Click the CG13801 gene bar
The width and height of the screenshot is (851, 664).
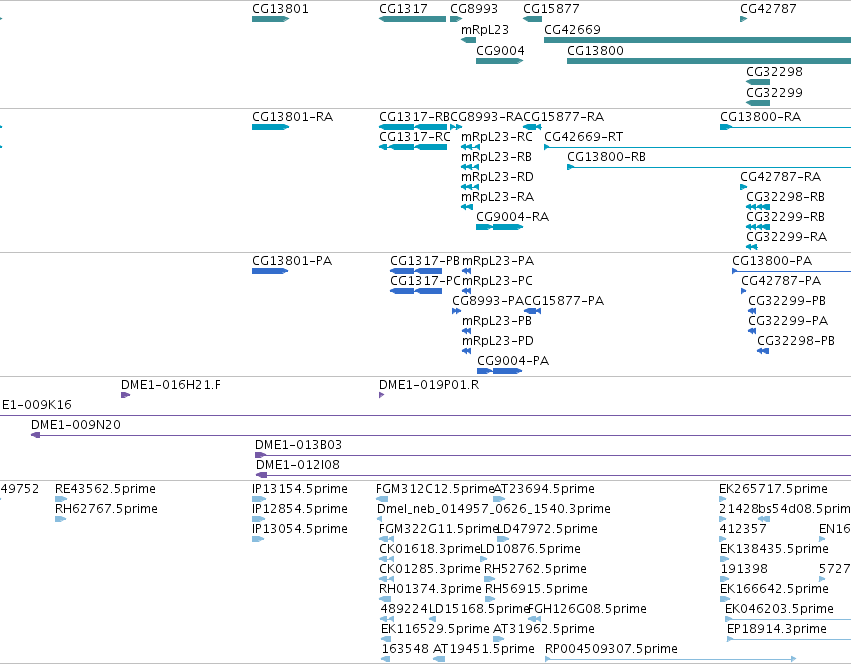tap(270, 19)
